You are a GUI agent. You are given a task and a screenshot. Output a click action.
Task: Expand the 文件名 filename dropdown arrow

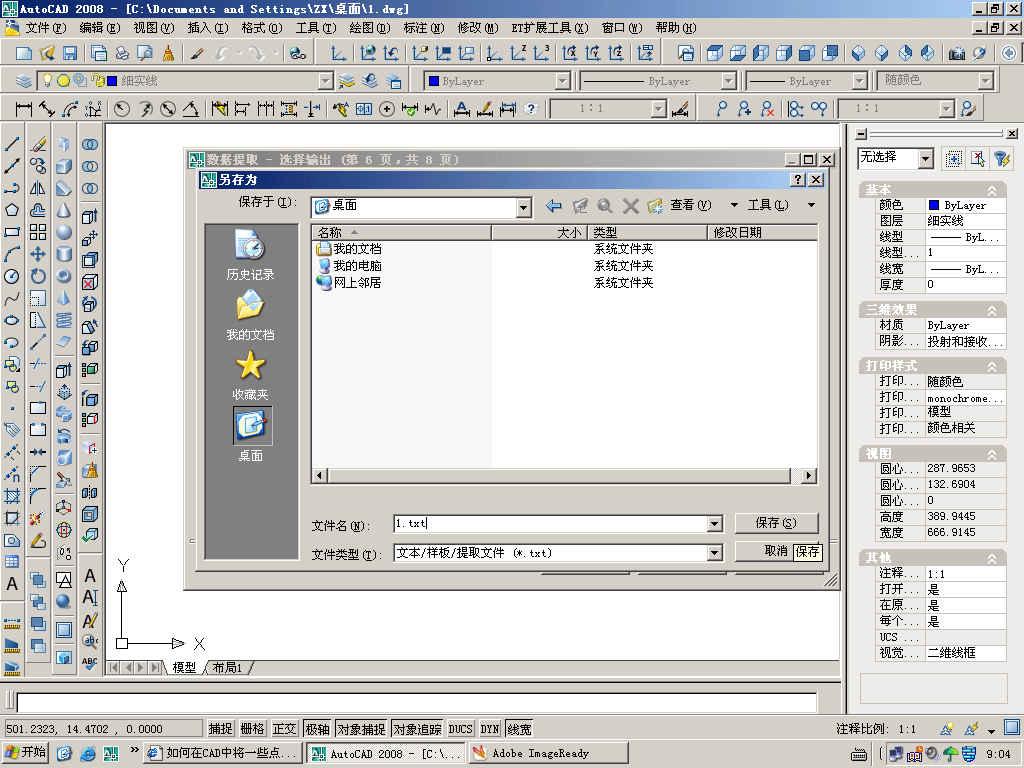tap(714, 524)
